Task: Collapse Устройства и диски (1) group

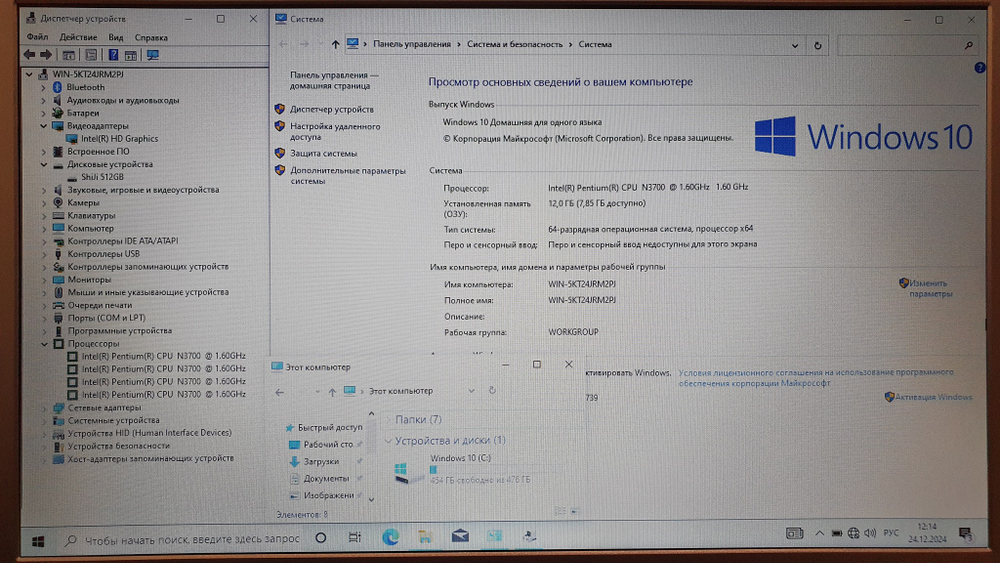Action: coord(388,441)
